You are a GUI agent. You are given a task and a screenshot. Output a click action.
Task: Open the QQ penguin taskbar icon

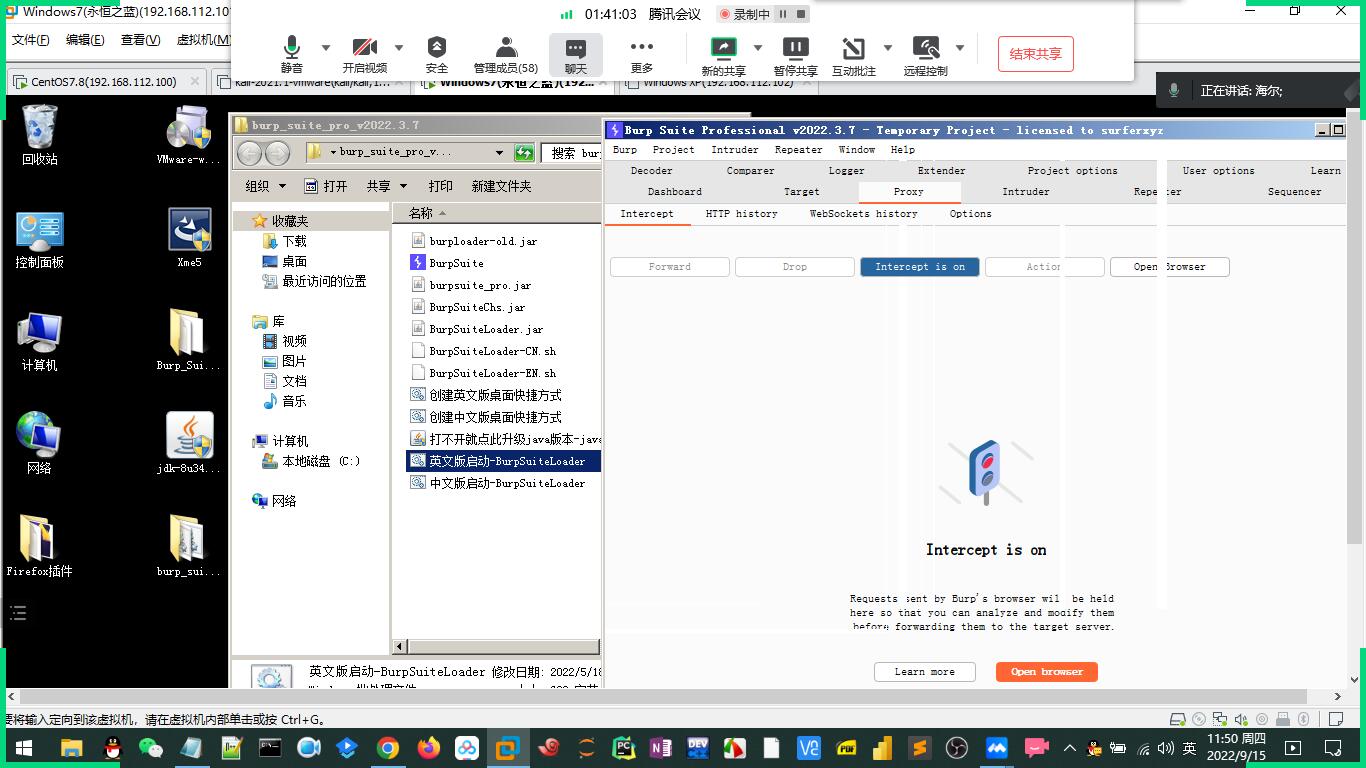[113, 748]
